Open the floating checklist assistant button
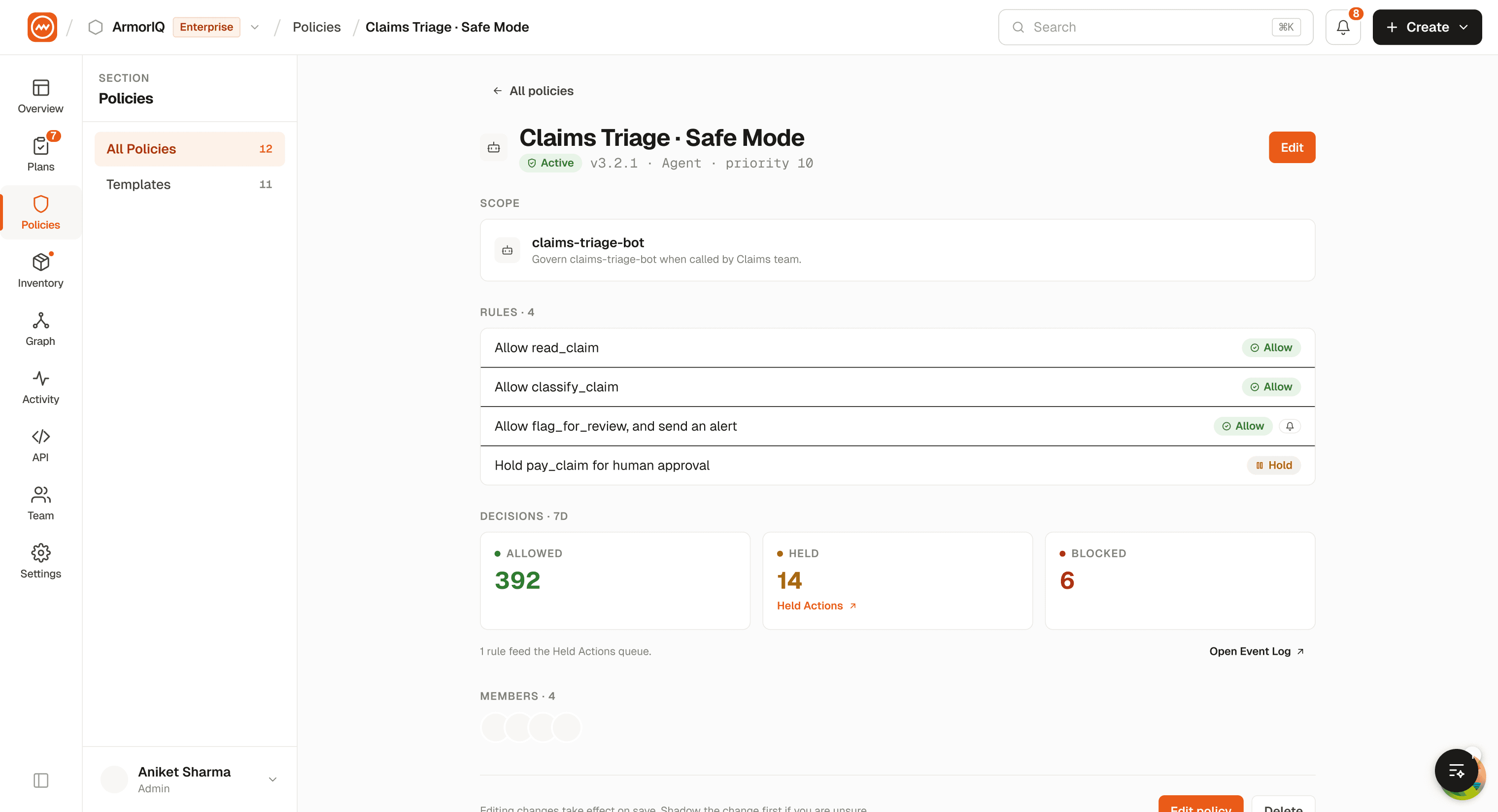The image size is (1498, 812). (x=1456, y=771)
